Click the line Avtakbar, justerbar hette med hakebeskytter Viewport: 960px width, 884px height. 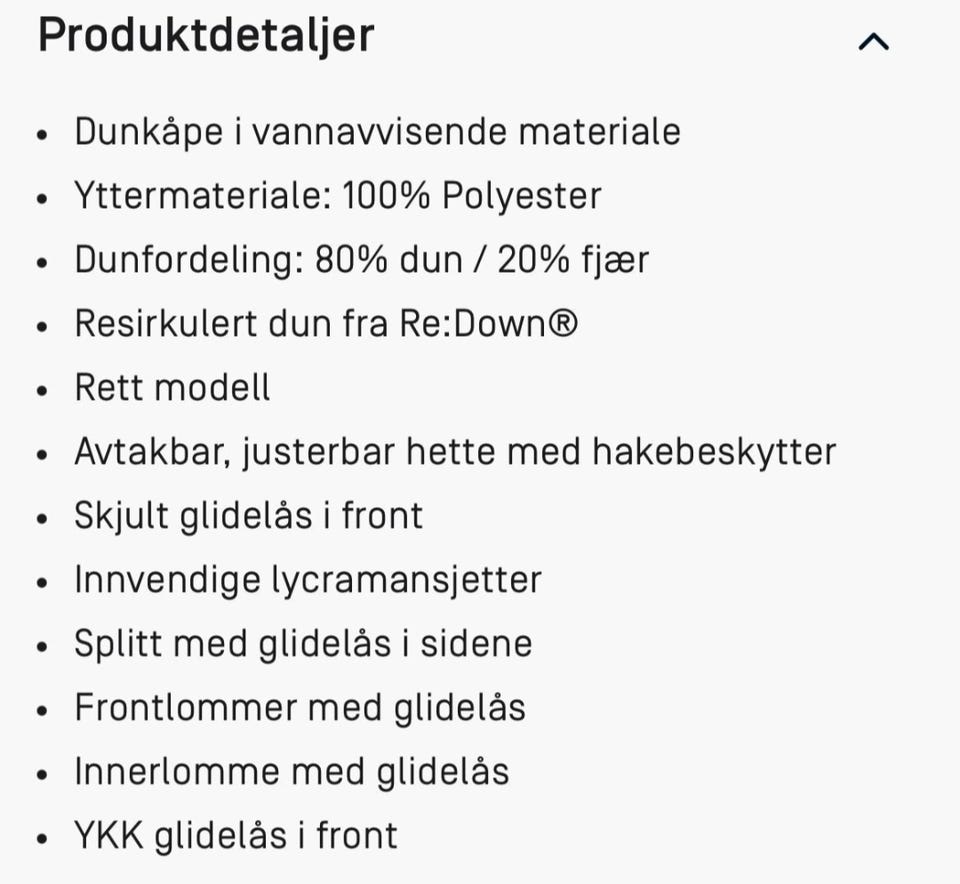coord(455,452)
